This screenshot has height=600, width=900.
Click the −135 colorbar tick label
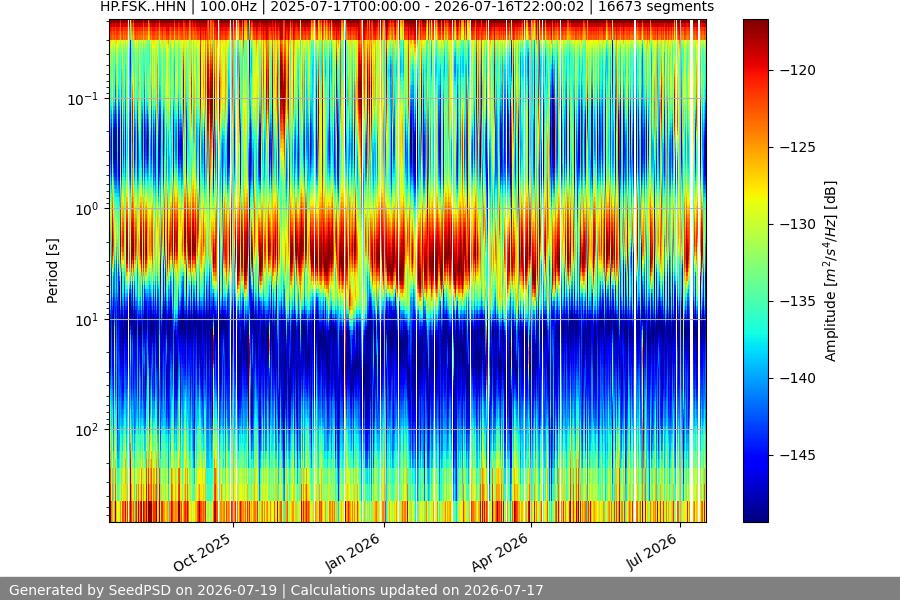coord(798,301)
